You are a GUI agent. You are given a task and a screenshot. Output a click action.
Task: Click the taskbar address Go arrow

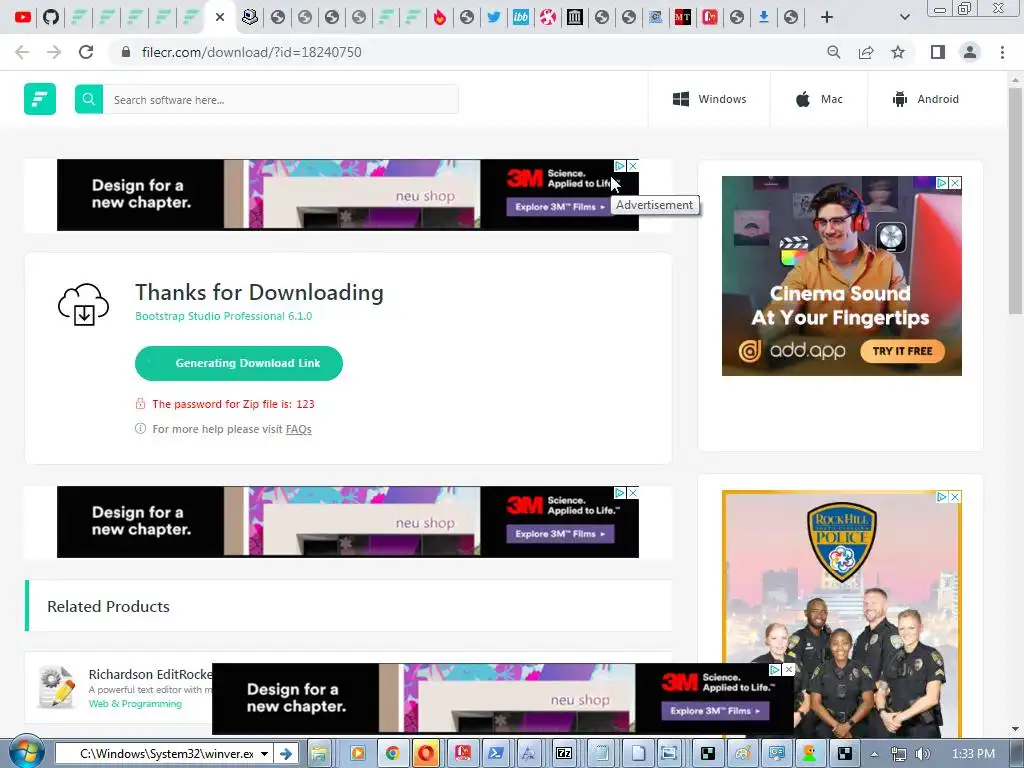[x=286, y=754]
